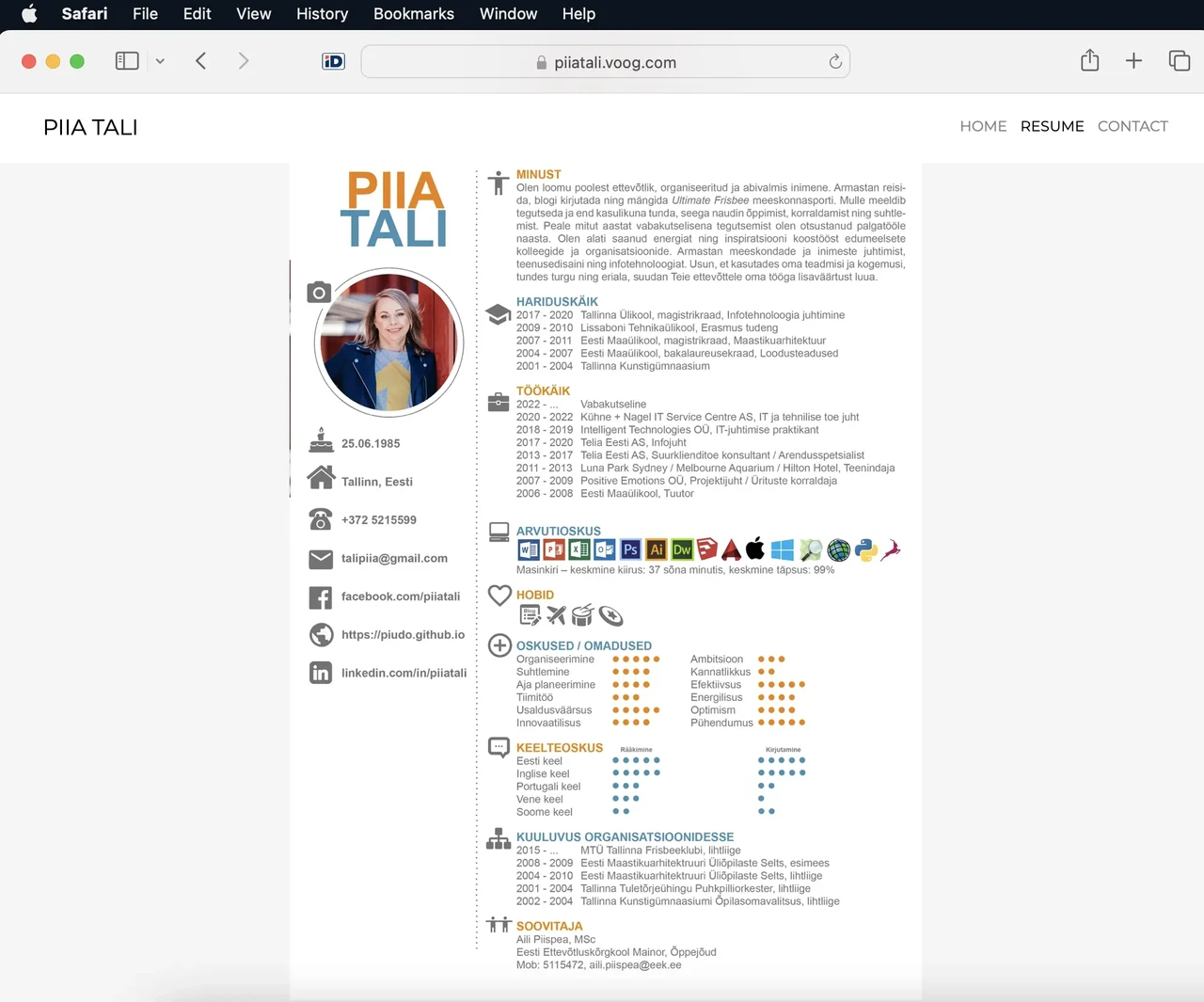1204x1002 pixels.
Task: Click the frisbee disc hobby icon
Action: coord(611,616)
